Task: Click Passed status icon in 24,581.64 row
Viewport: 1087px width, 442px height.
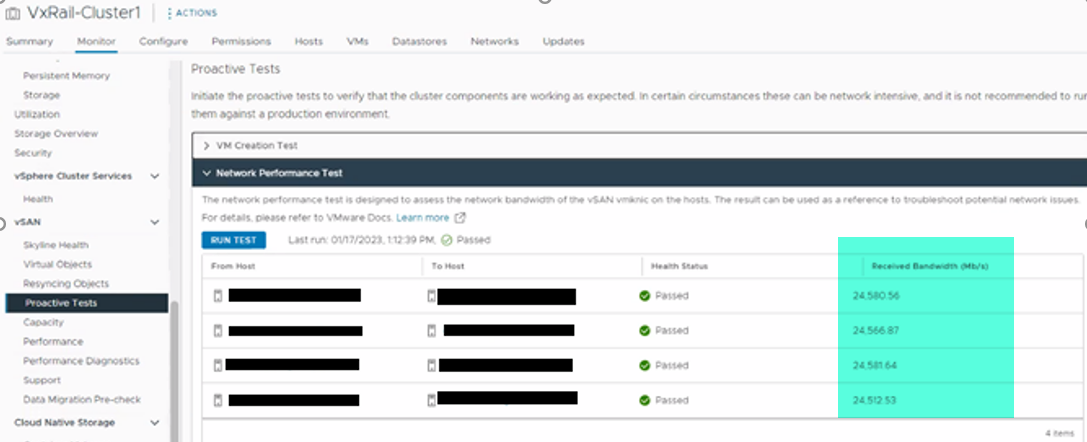Action: click(x=645, y=365)
